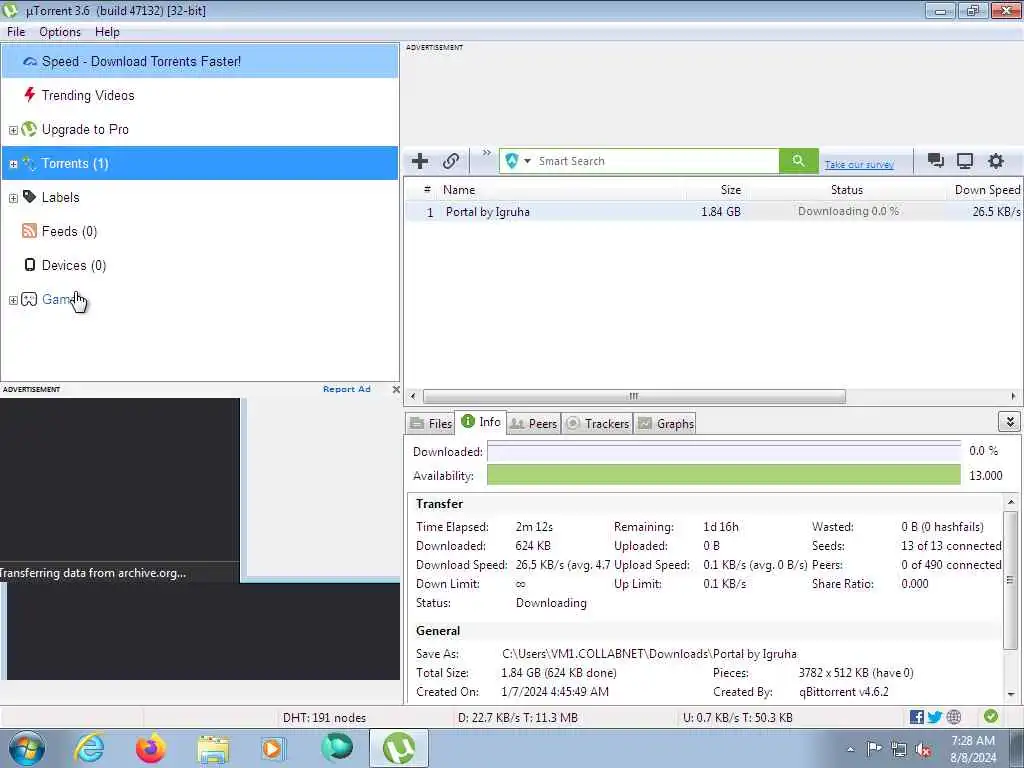Expand the Upgrade to Pro tree node
Screen dimensions: 1024x768
click(x=13, y=130)
